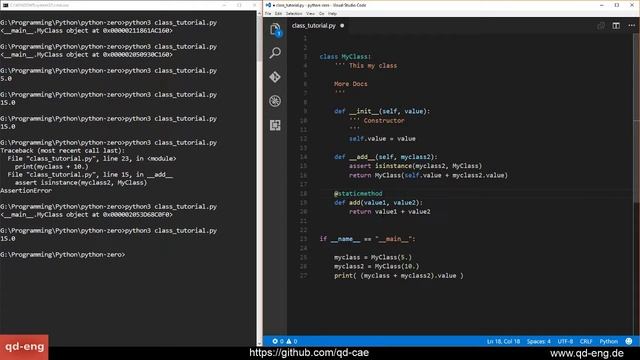Open the View menu in VS Code
Viewport: 640px width, 360px height.
[x=310, y=13]
